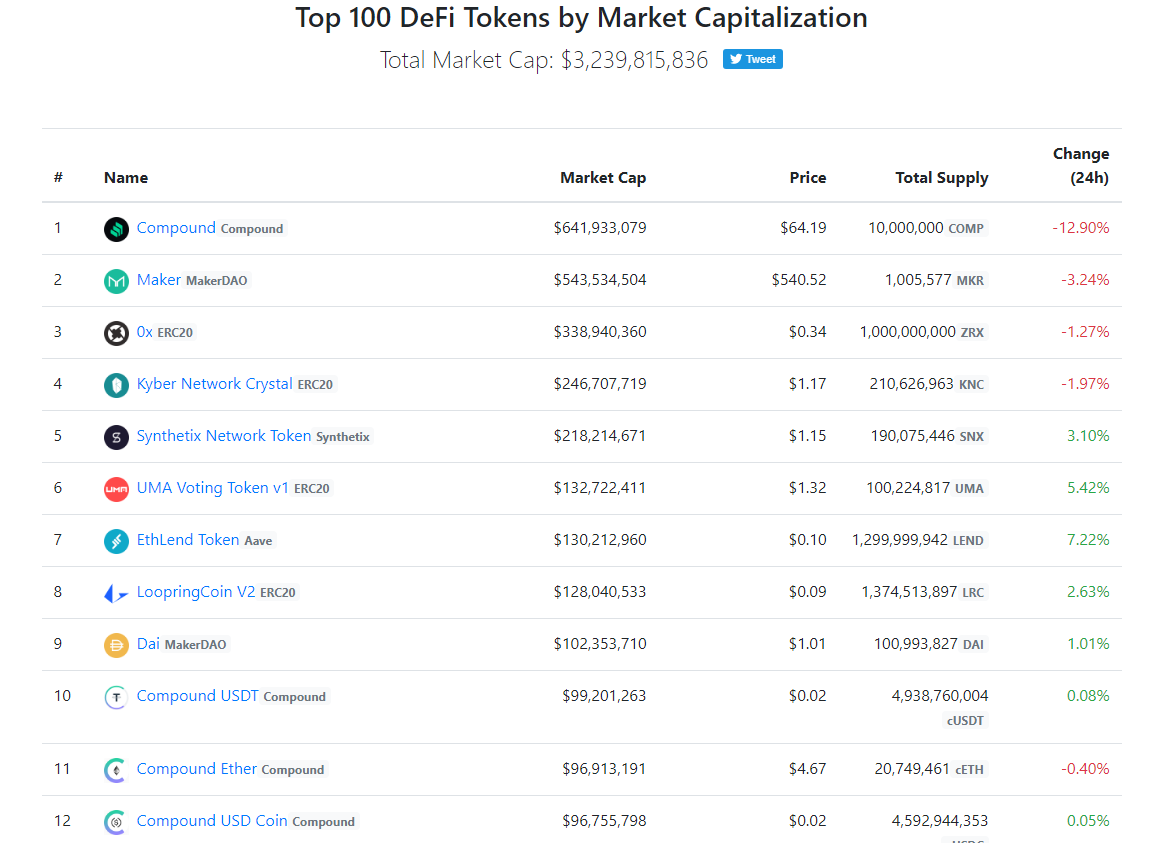Screen dimensions: 1176x843
Task: Click the LEND supply symbol badge
Action: tap(968, 541)
